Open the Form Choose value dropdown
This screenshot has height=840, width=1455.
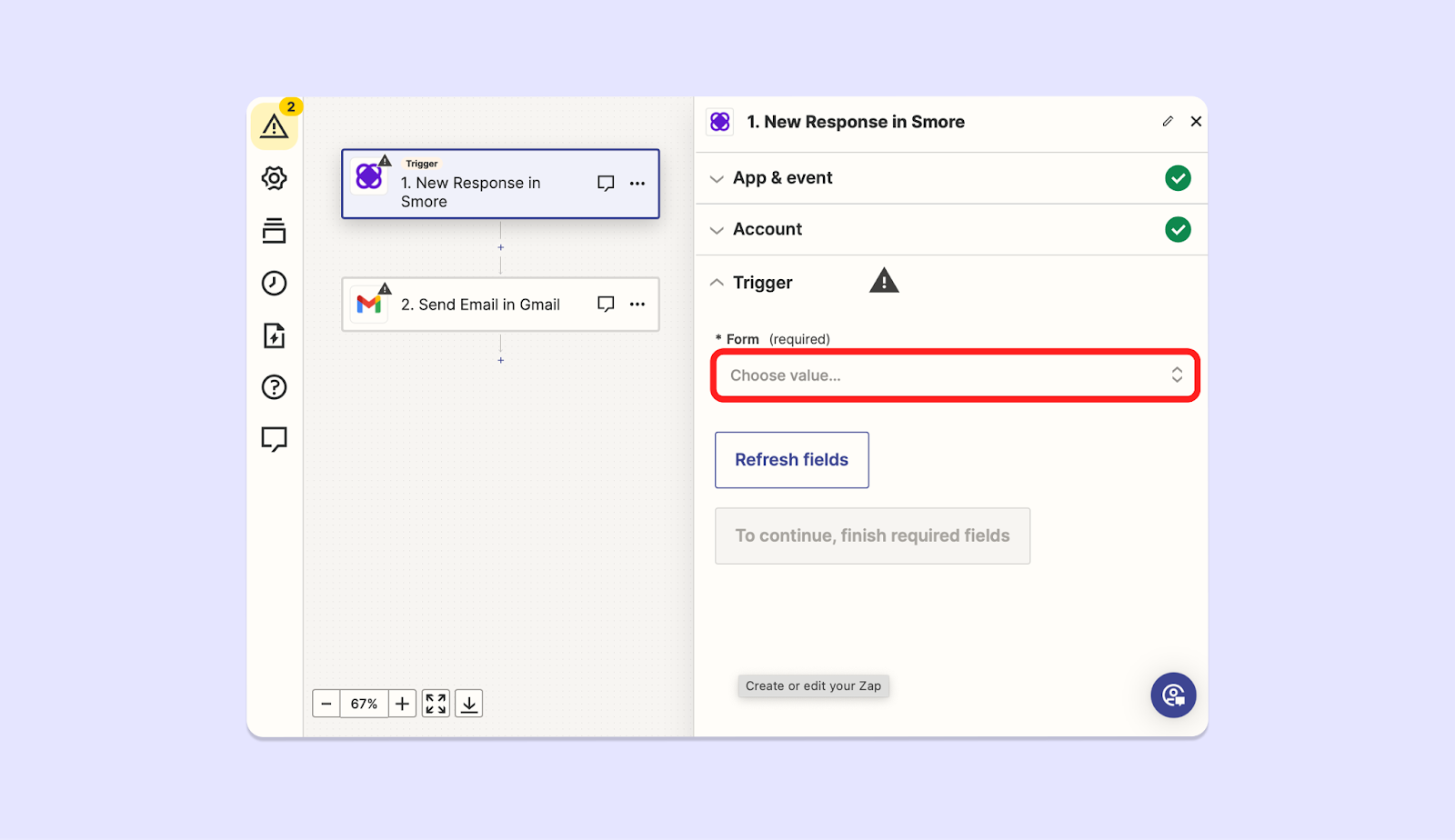(955, 375)
